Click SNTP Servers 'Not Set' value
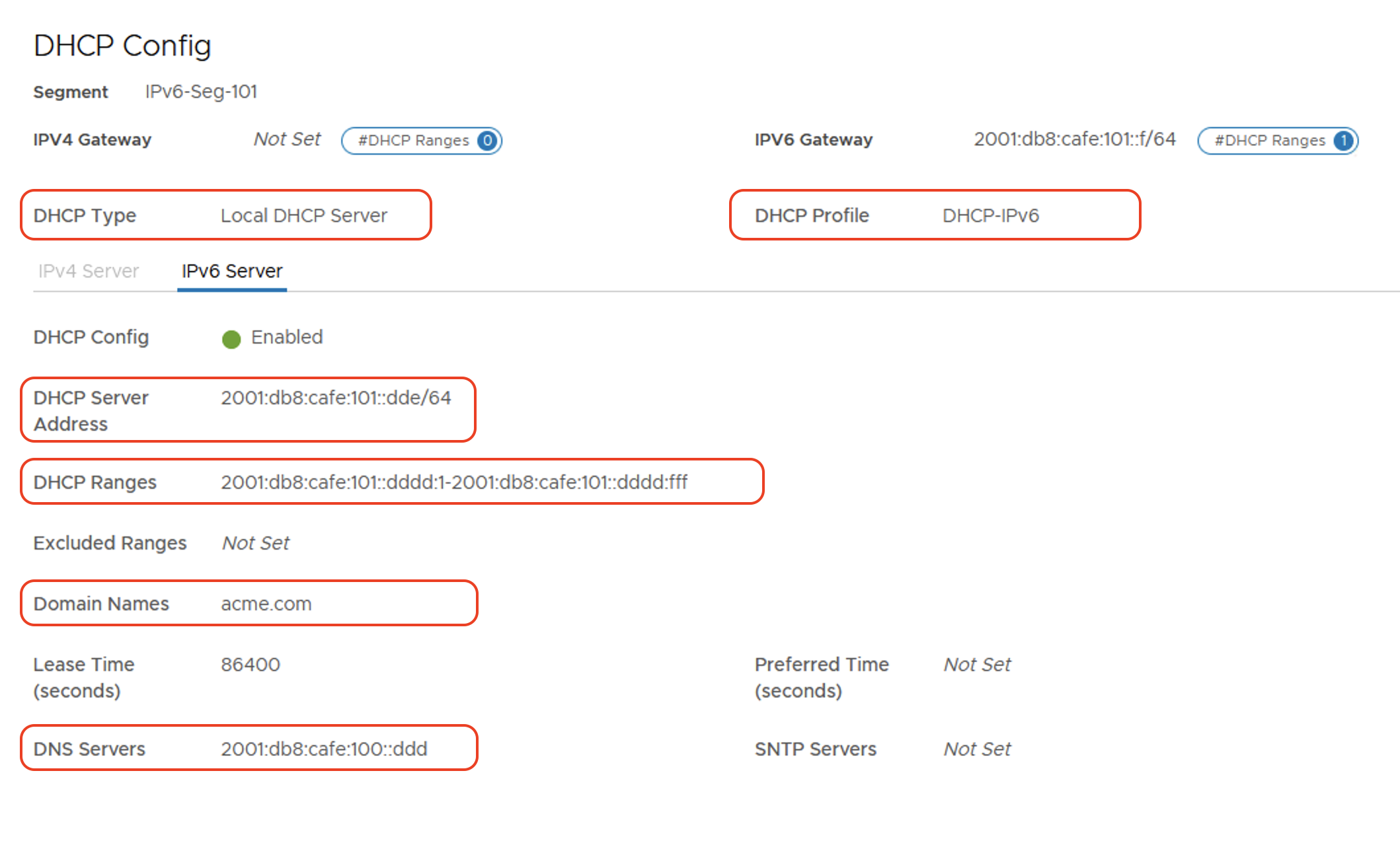This screenshot has height=843, width=1400. click(x=977, y=749)
